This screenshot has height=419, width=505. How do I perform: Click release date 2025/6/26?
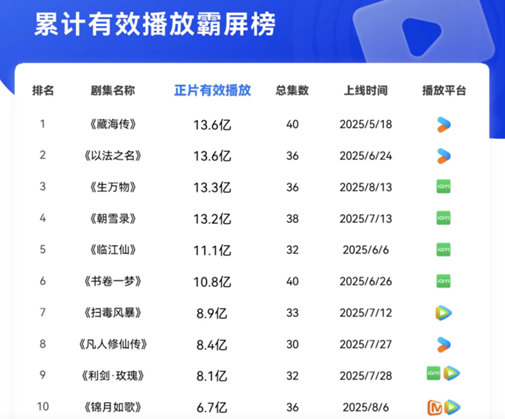(x=366, y=281)
